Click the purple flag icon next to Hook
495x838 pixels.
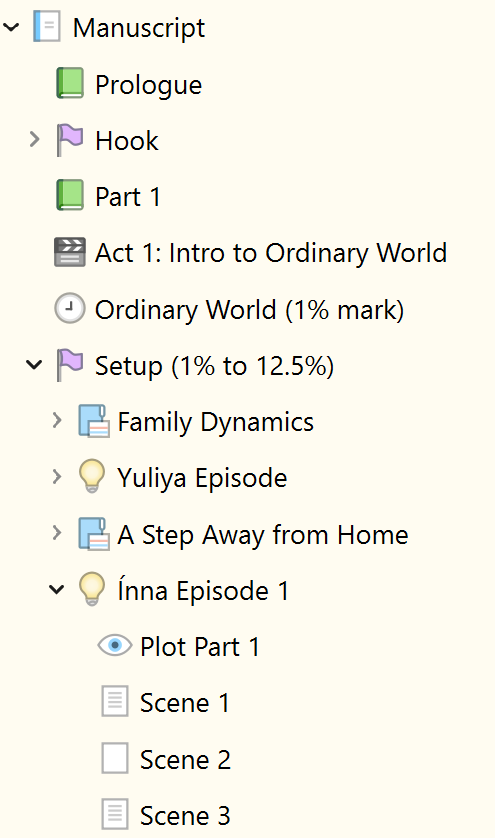coord(70,140)
